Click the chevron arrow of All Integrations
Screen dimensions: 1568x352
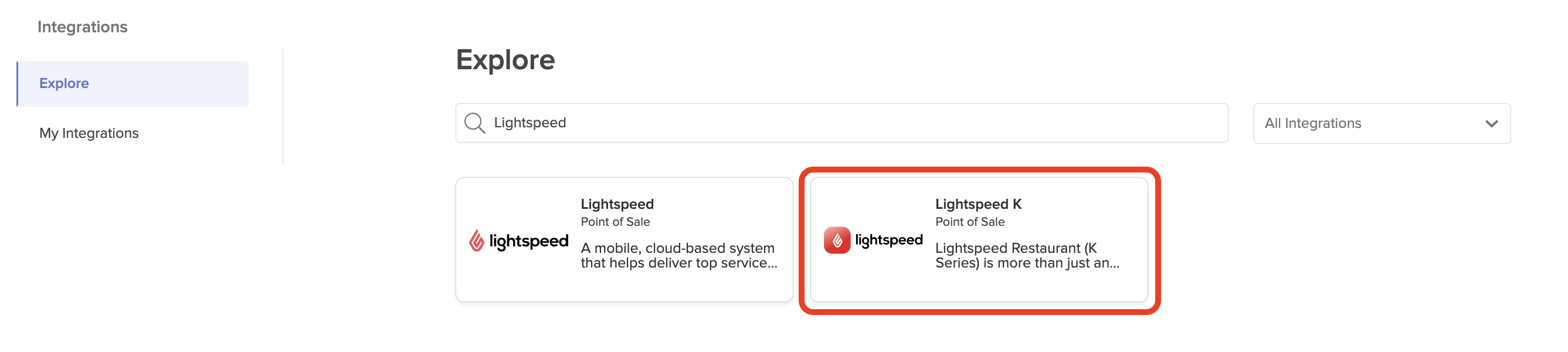(x=1491, y=124)
